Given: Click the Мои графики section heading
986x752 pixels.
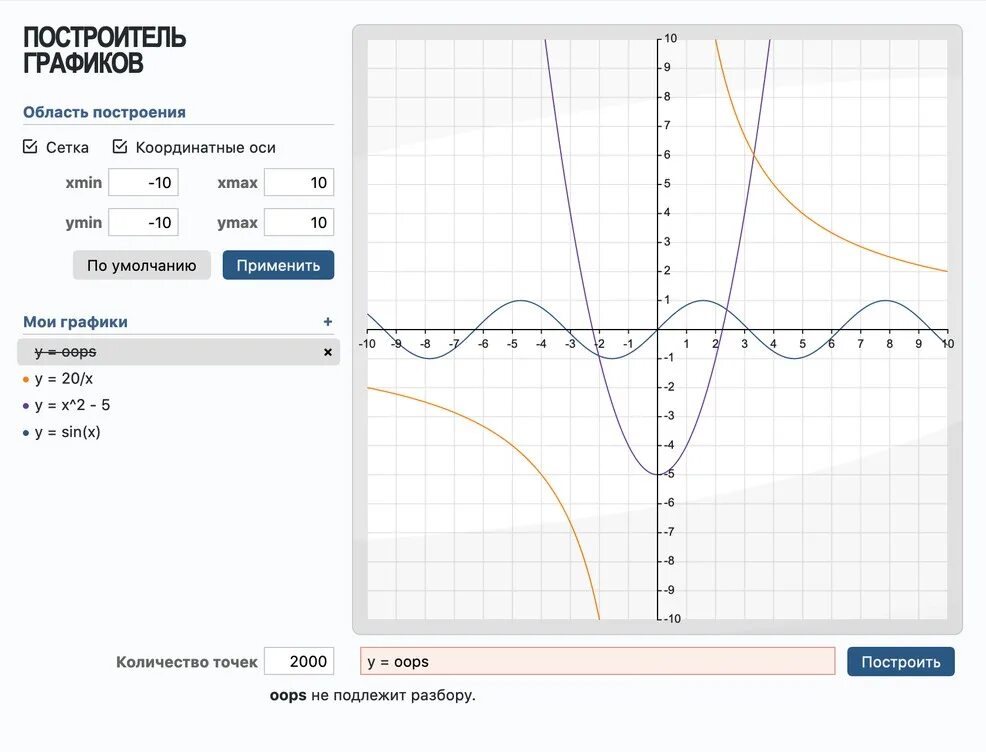Looking at the screenshot, I should 75,322.
